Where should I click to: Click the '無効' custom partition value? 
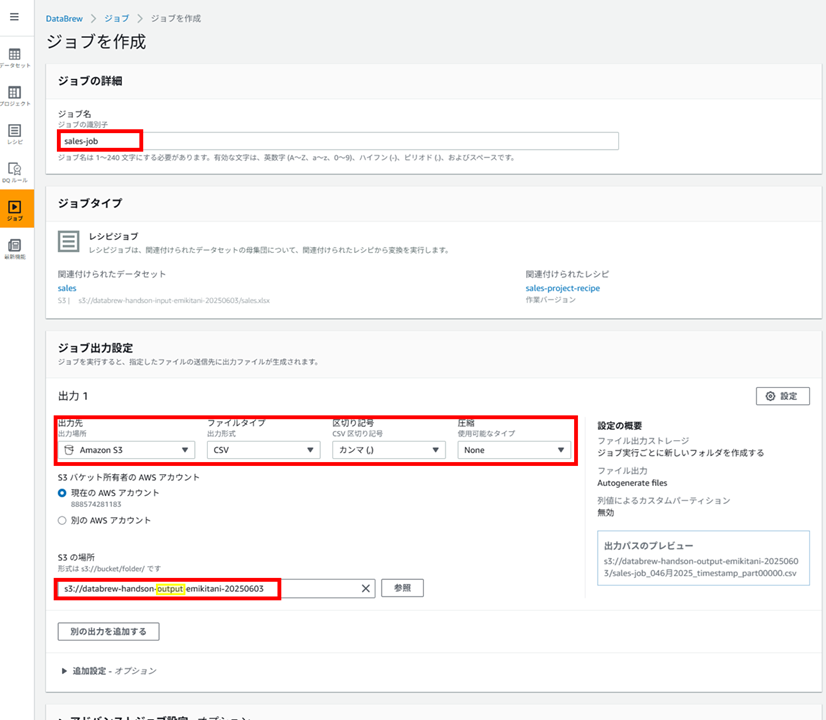pos(606,513)
